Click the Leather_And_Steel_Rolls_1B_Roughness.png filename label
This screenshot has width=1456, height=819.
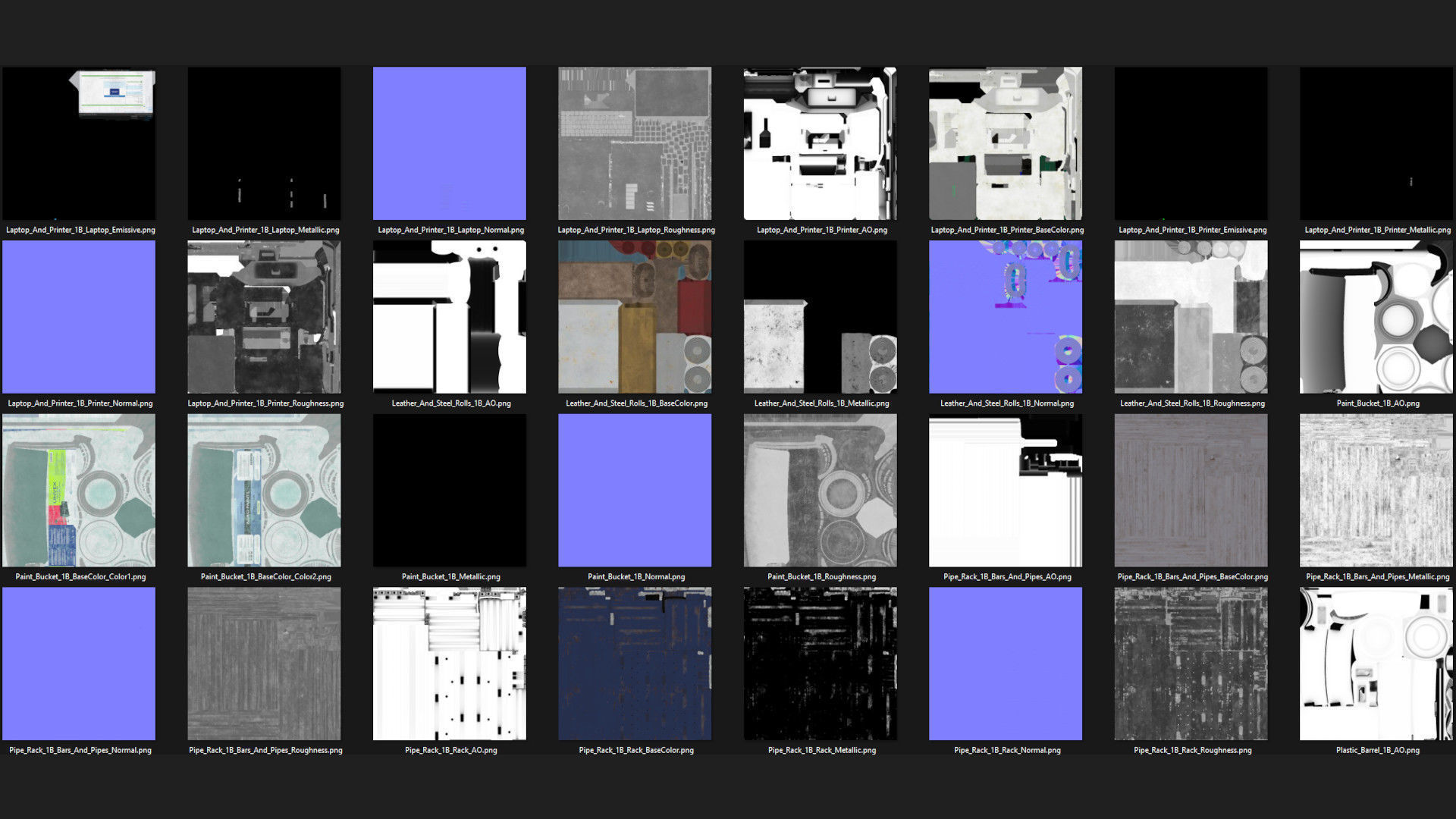click(1192, 403)
